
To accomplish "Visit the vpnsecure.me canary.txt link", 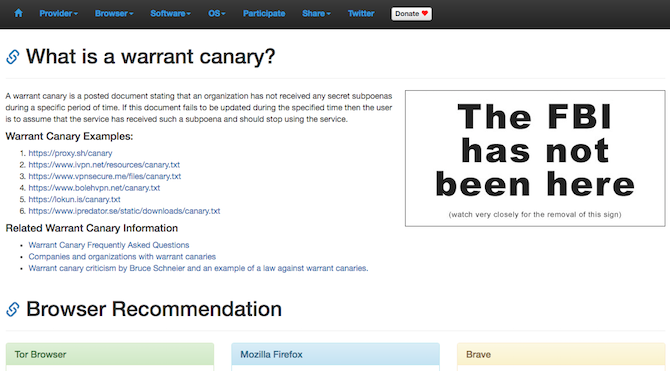I will point(105,176).
